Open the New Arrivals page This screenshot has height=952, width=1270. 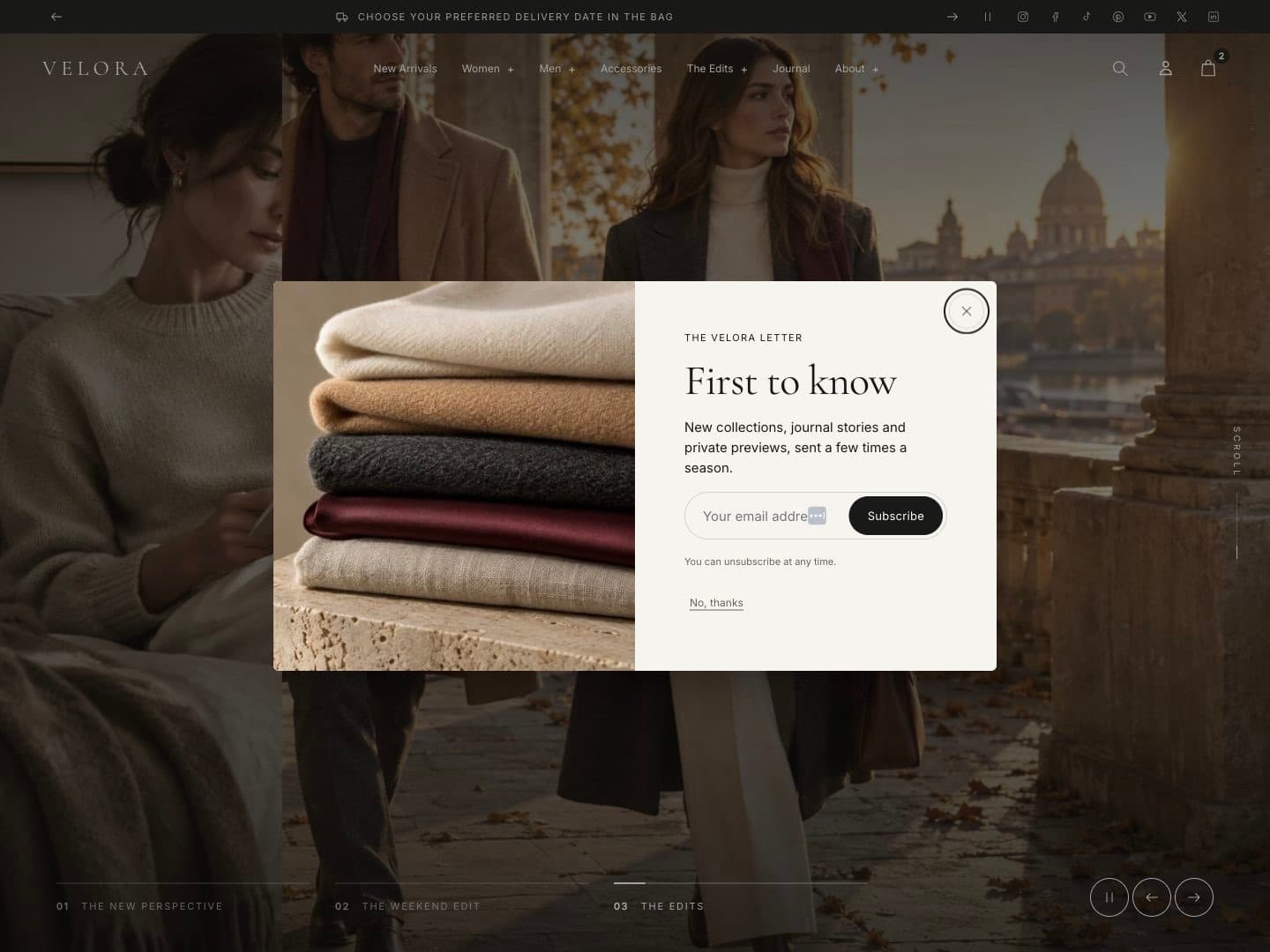[x=405, y=69]
